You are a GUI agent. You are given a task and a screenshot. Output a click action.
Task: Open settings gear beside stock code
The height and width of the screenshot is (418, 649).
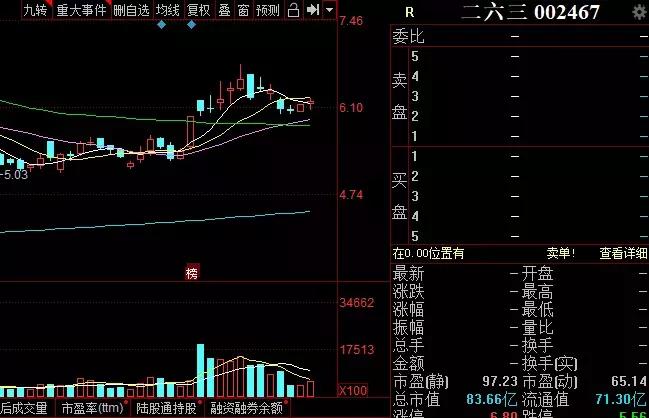(640, 12)
